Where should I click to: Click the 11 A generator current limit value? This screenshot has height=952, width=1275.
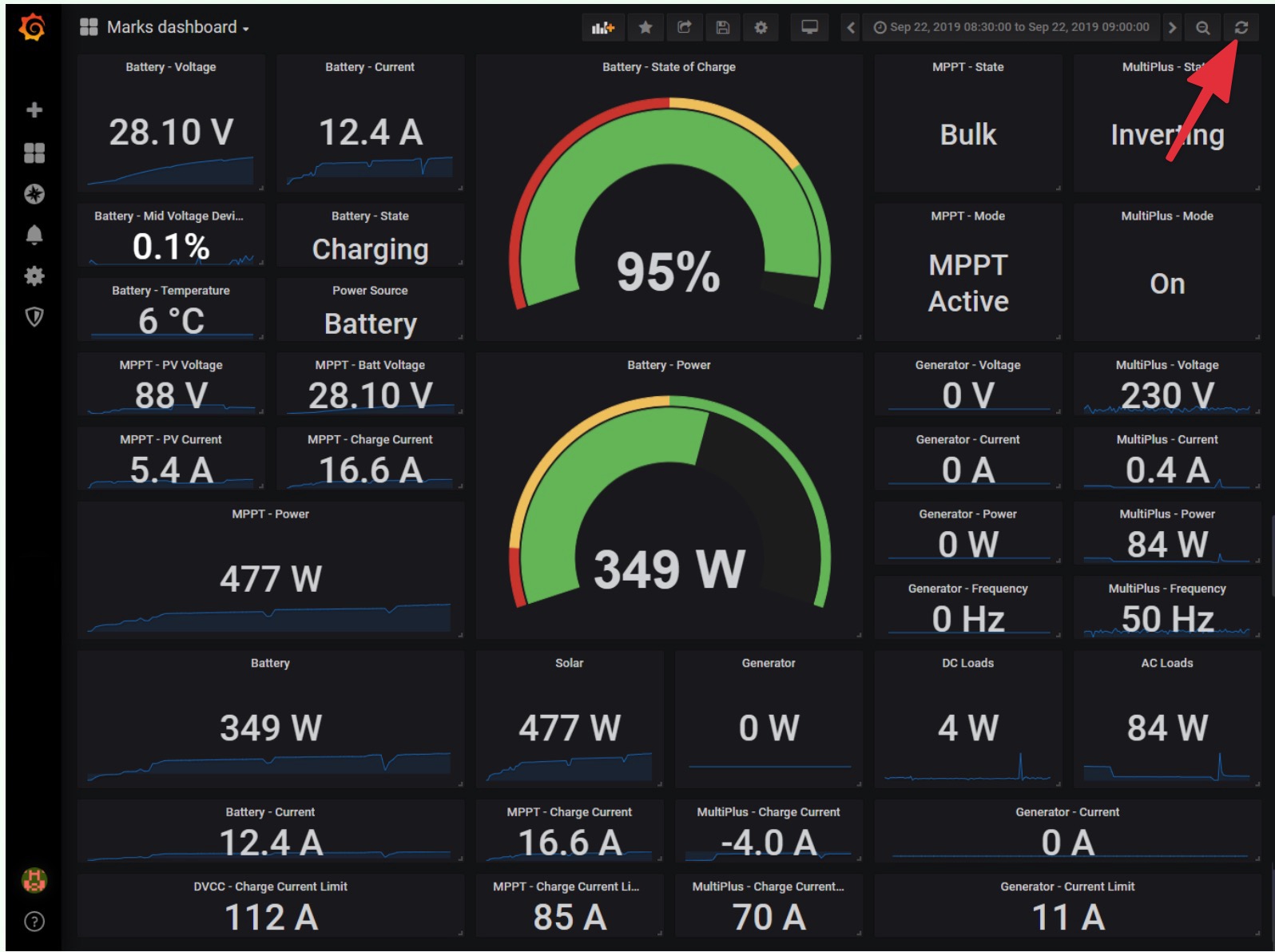click(1068, 918)
